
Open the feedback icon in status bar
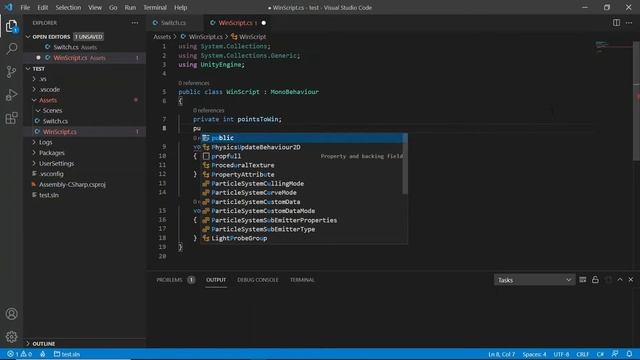click(x=615, y=354)
